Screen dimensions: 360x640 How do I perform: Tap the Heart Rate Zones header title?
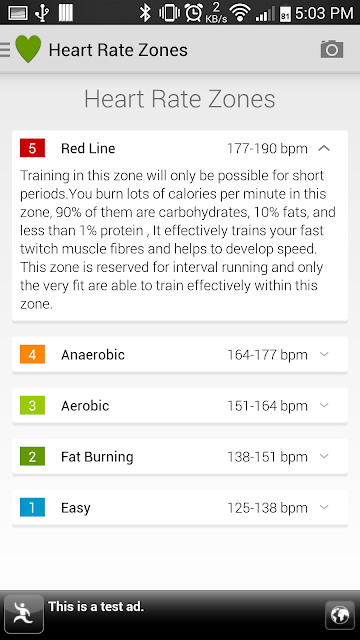pos(118,50)
